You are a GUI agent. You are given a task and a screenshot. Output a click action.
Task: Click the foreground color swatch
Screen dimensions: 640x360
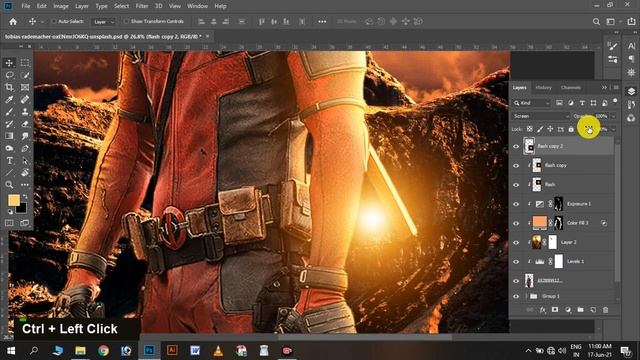[14, 200]
